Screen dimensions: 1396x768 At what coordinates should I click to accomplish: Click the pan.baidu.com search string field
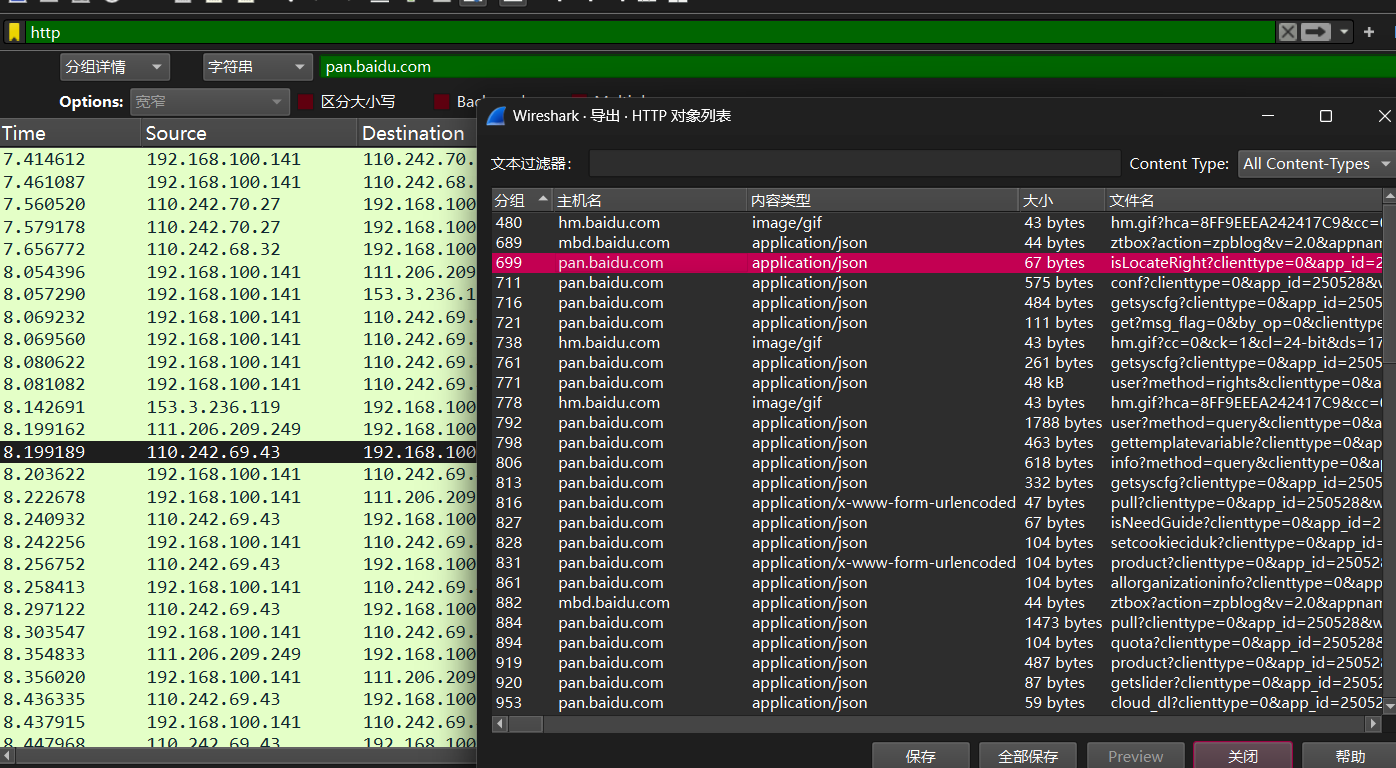pos(857,67)
